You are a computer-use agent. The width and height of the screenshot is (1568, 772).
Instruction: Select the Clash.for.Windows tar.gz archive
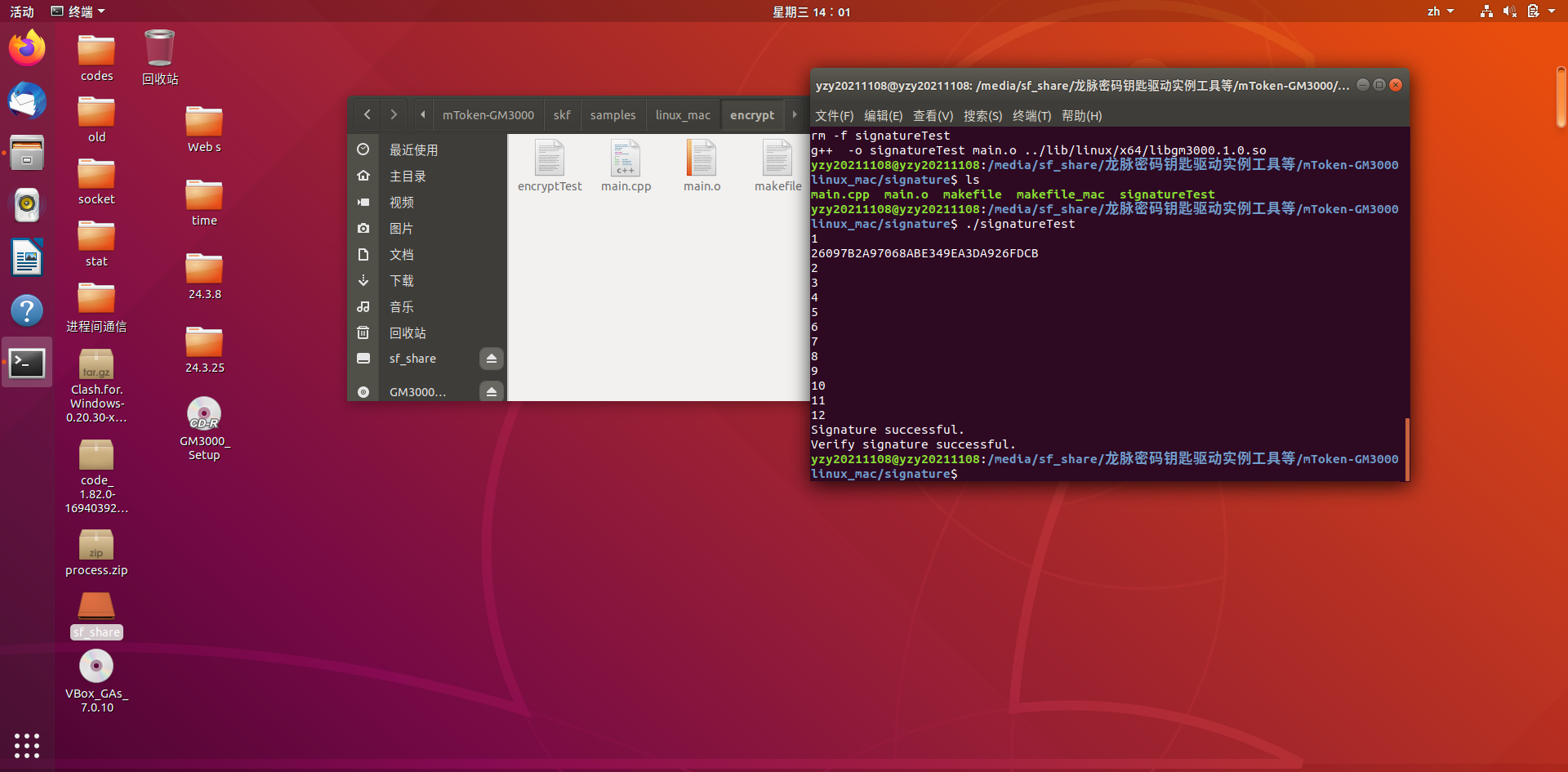[96, 386]
